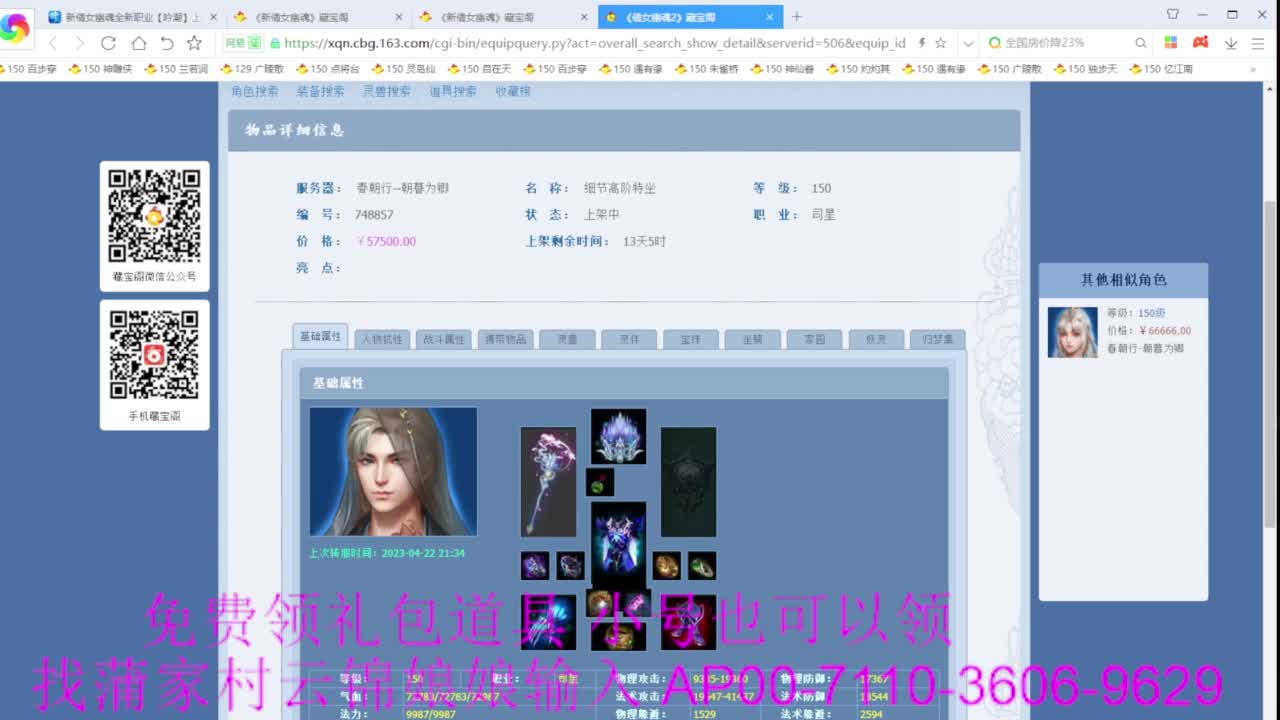Open a new browser tab with plus
This screenshot has width=1280, height=720.
pos(796,17)
